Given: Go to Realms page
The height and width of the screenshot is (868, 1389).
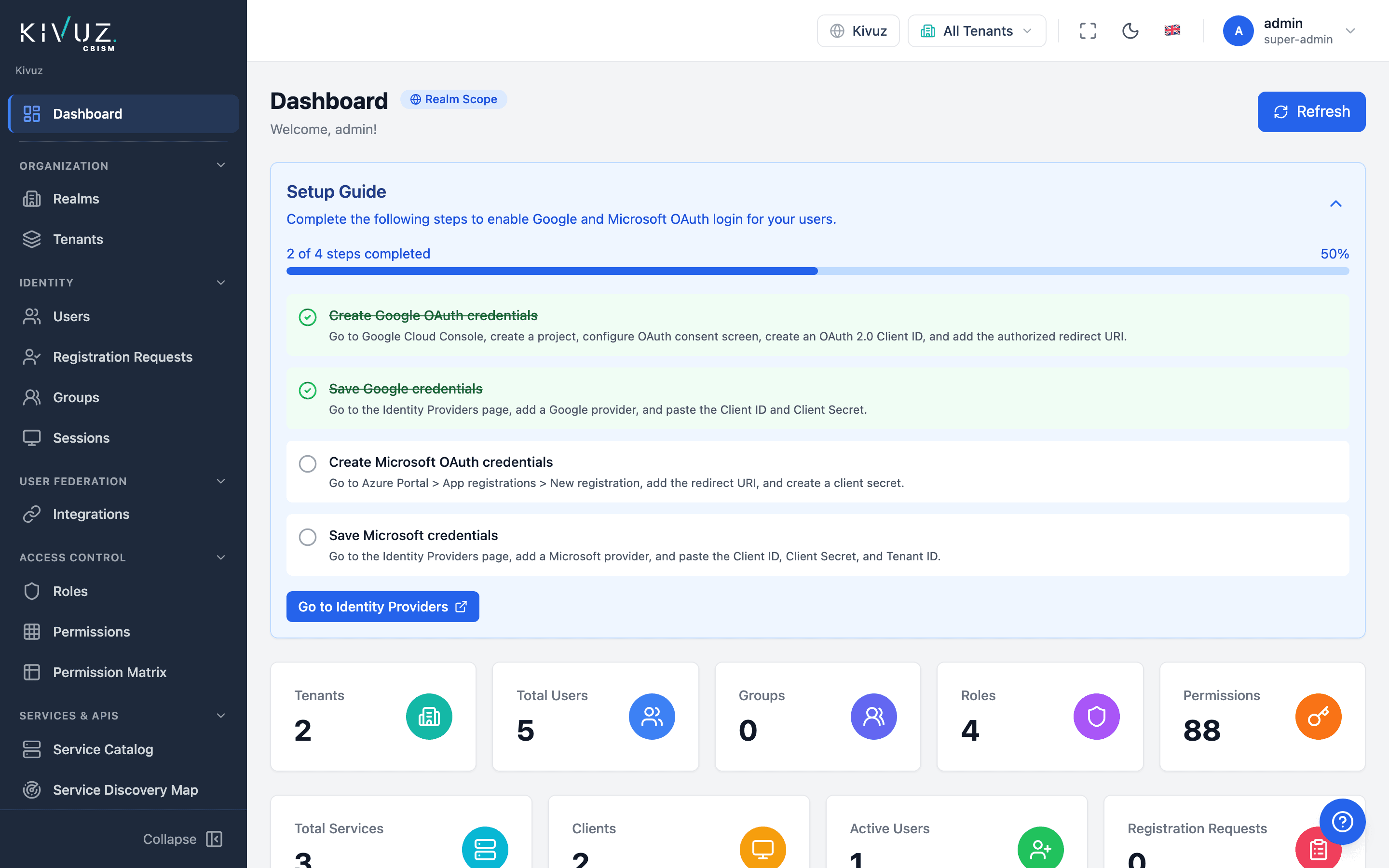Looking at the screenshot, I should 124,199.
